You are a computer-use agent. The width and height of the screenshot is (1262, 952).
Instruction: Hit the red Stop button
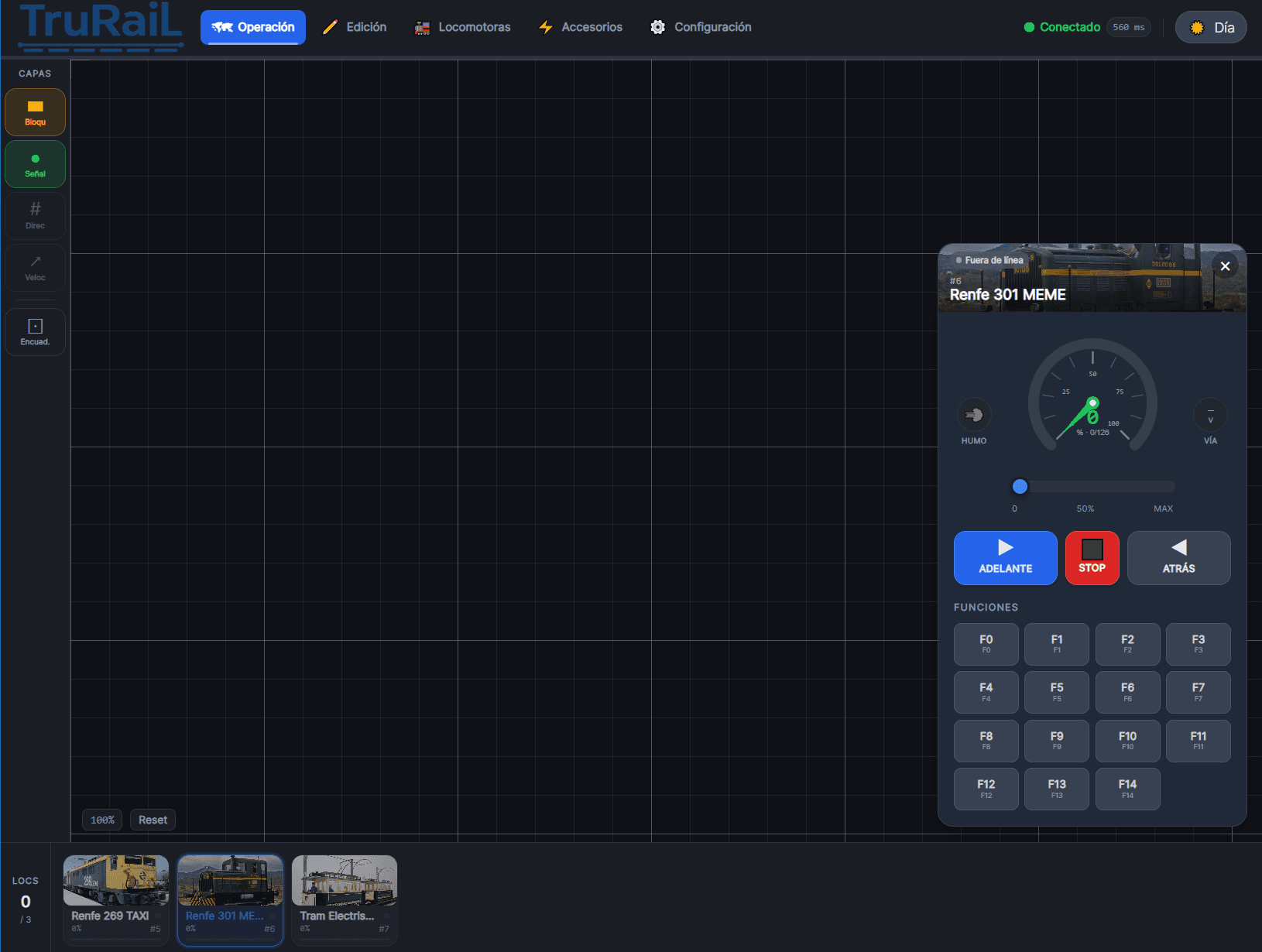click(1092, 557)
